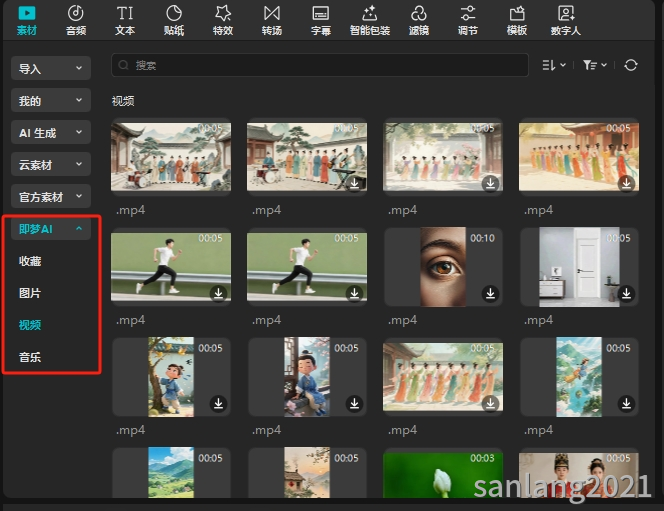Switch to the 音频 audio tab

tap(76, 20)
